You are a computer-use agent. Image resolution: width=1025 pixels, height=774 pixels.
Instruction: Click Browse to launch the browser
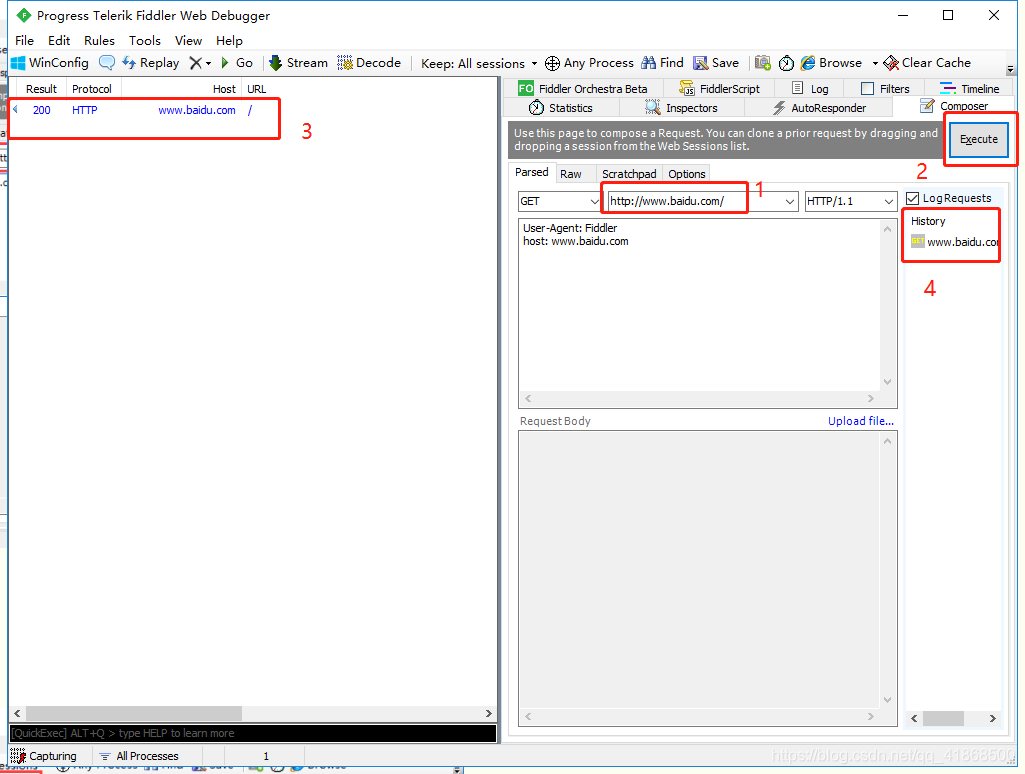[832, 63]
